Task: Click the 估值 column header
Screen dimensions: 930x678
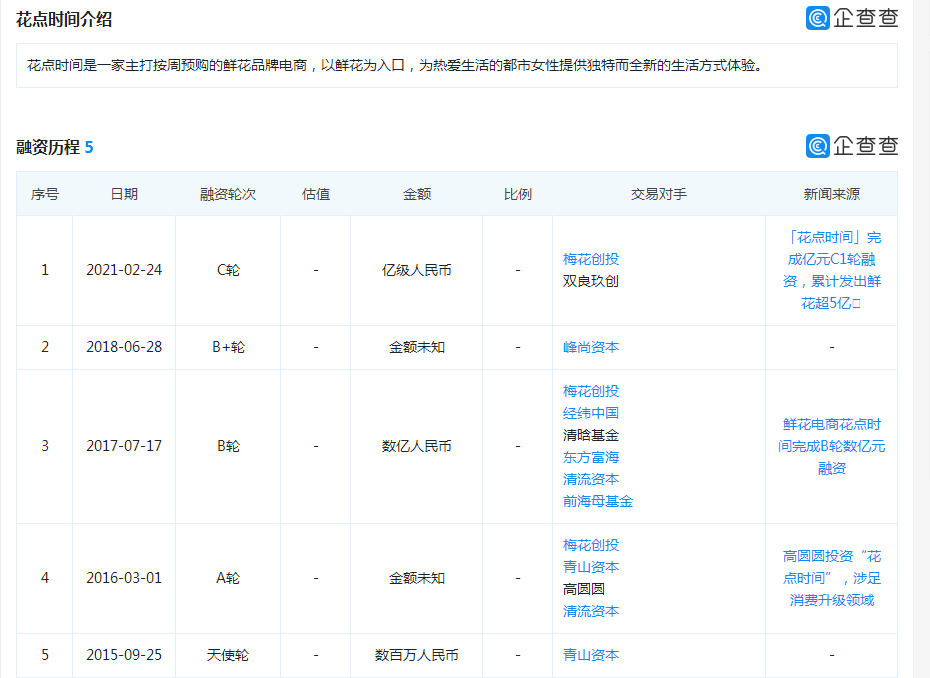Action: point(316,194)
